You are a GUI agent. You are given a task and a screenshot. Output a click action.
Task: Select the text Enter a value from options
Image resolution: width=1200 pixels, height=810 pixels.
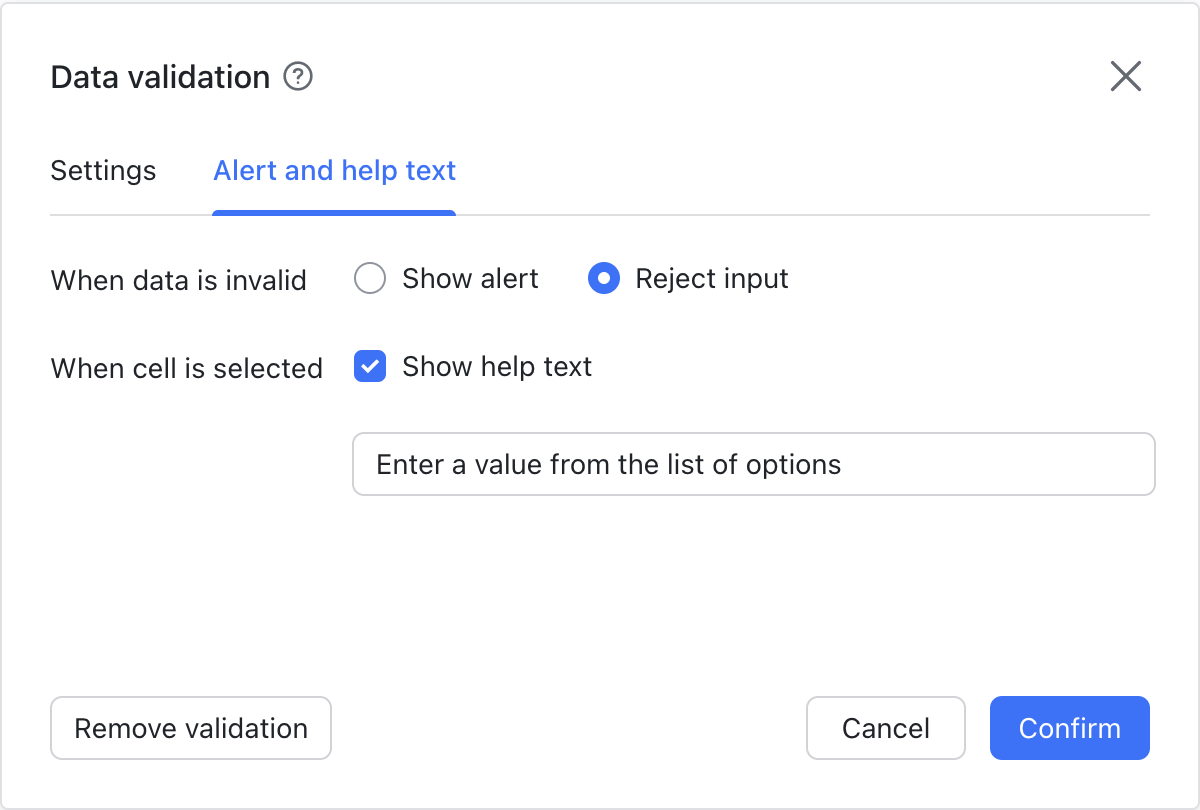click(608, 464)
